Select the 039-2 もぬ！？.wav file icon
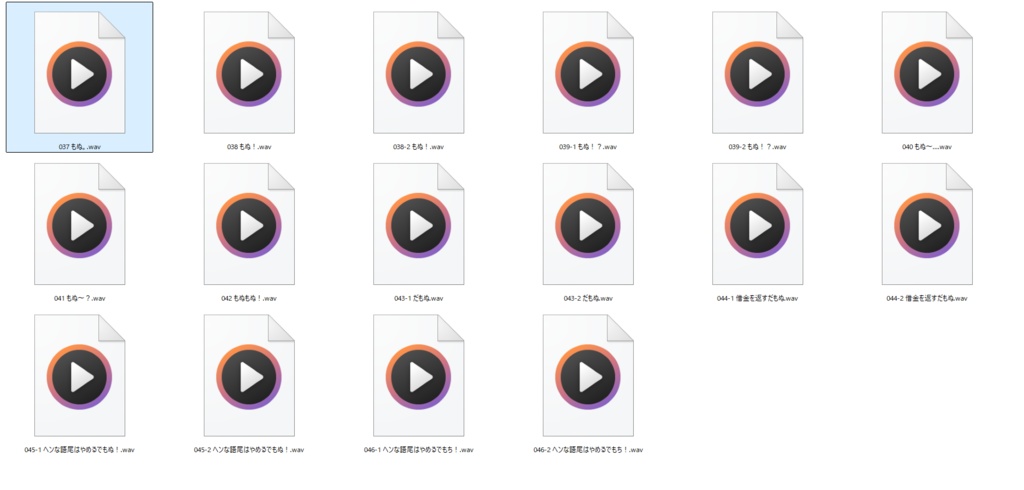This screenshot has height=490, width=1024. 758,73
